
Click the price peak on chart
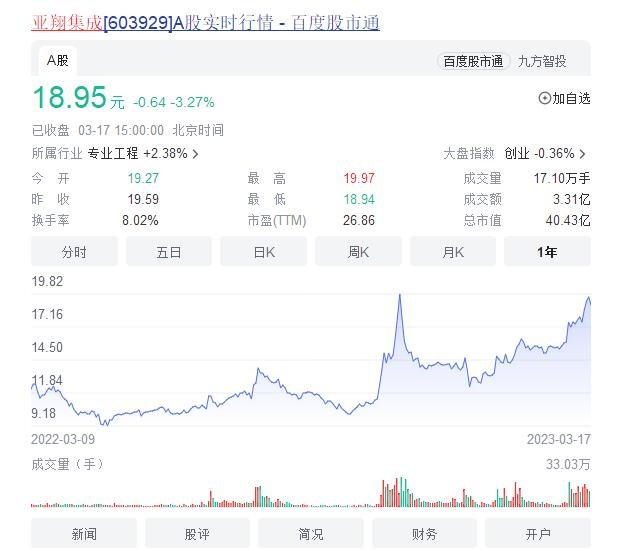400,296
